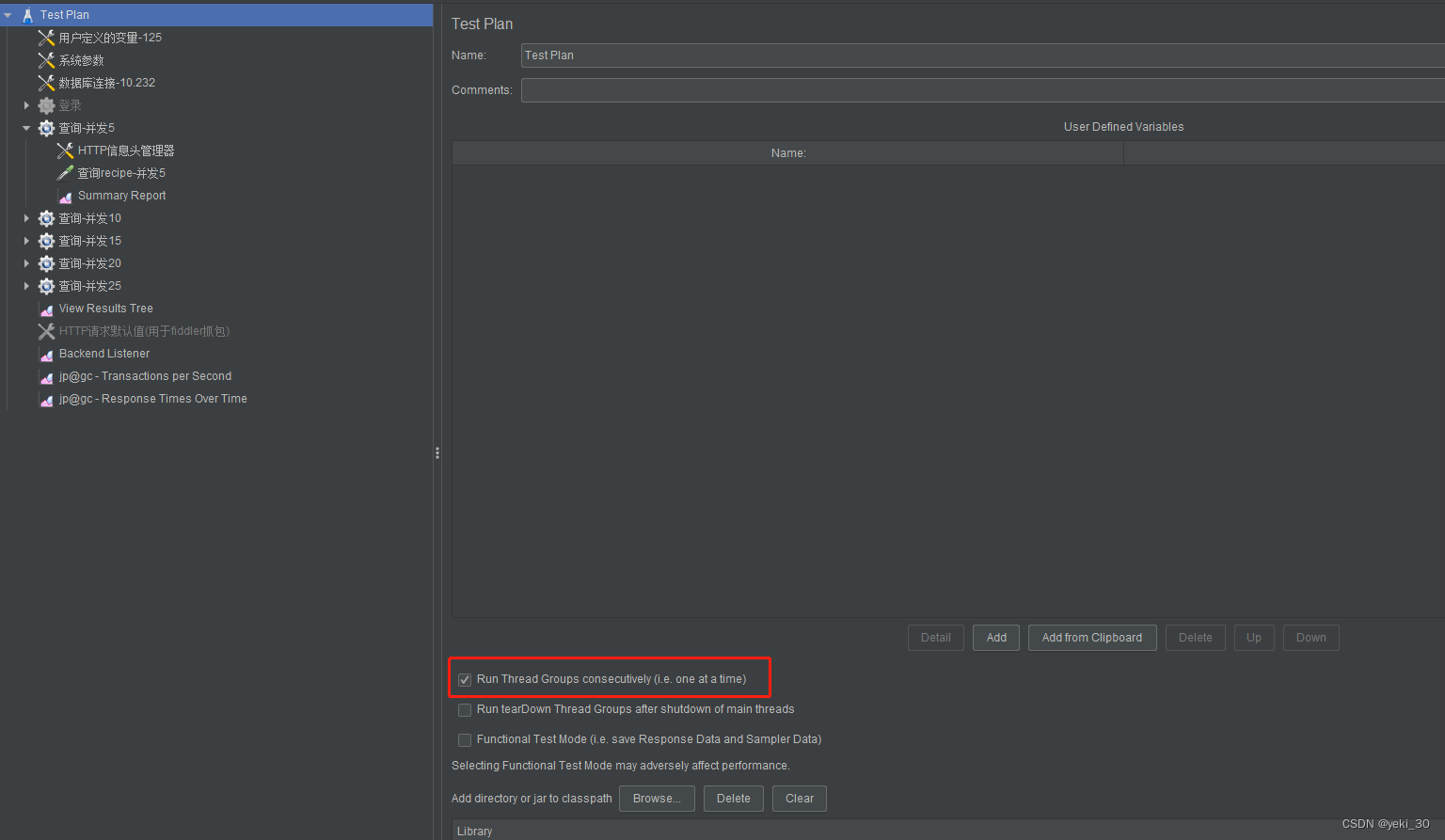Click the Summary Report listener icon
The width and height of the screenshot is (1445, 840).
(65, 197)
